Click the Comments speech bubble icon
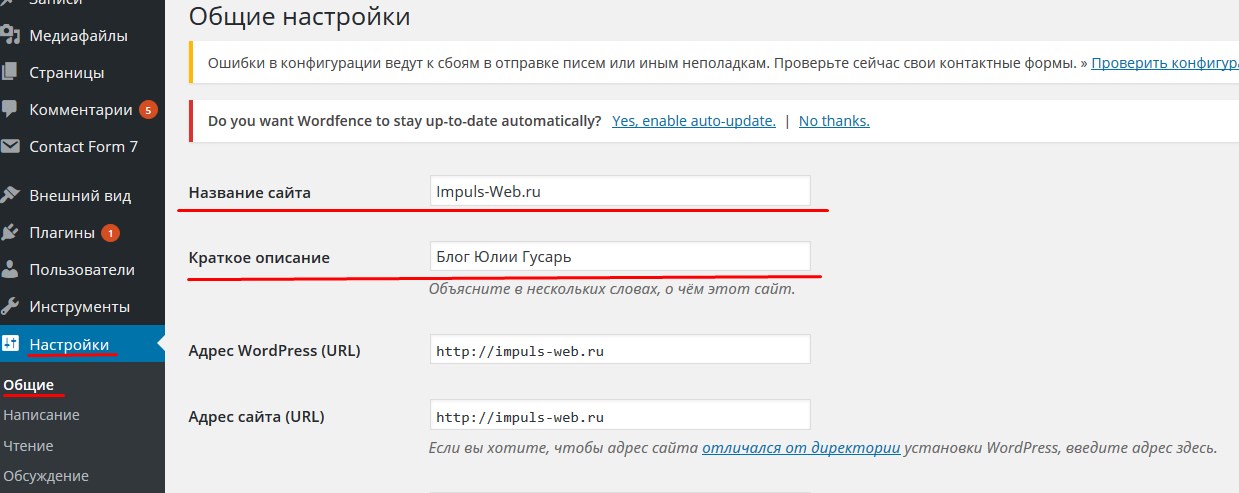The height and width of the screenshot is (493, 1239). (10, 109)
